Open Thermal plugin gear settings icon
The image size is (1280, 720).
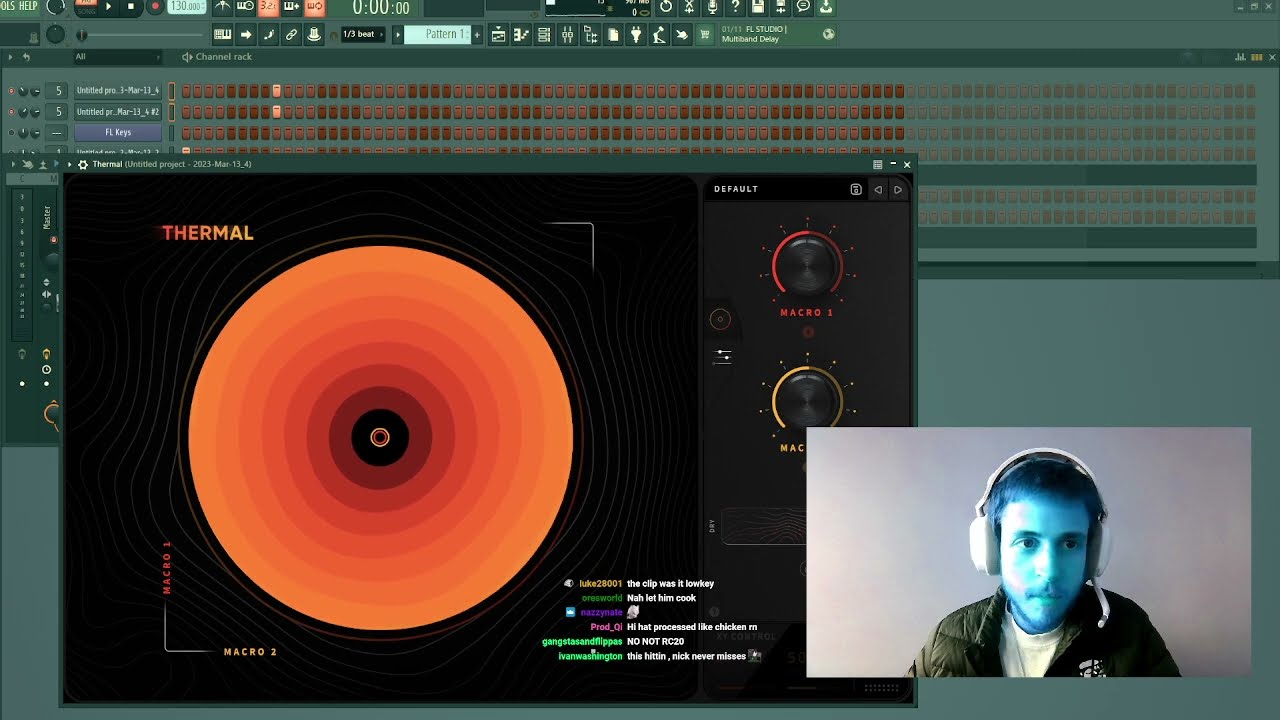[83, 164]
